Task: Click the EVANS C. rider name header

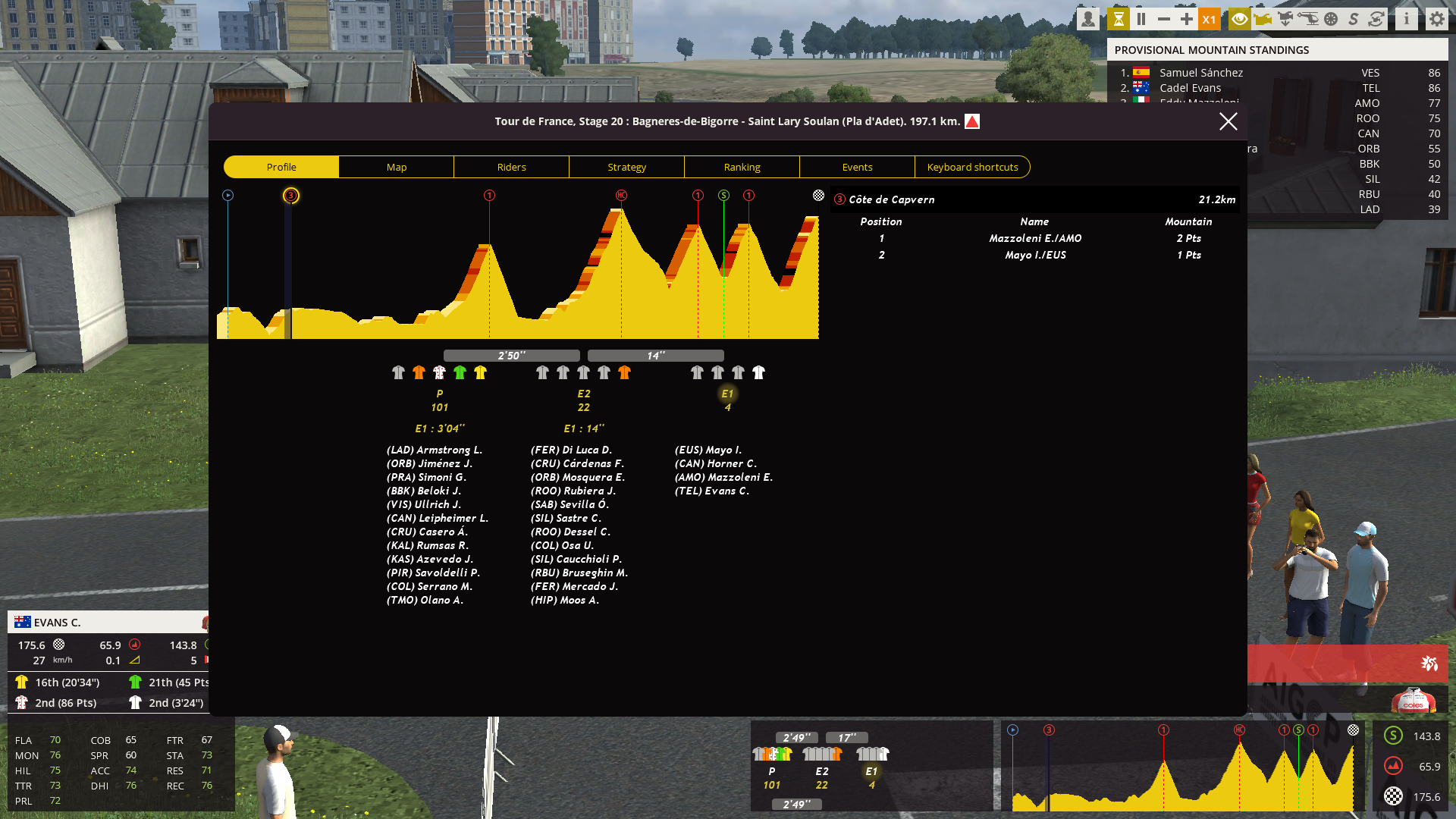Action: [x=57, y=623]
